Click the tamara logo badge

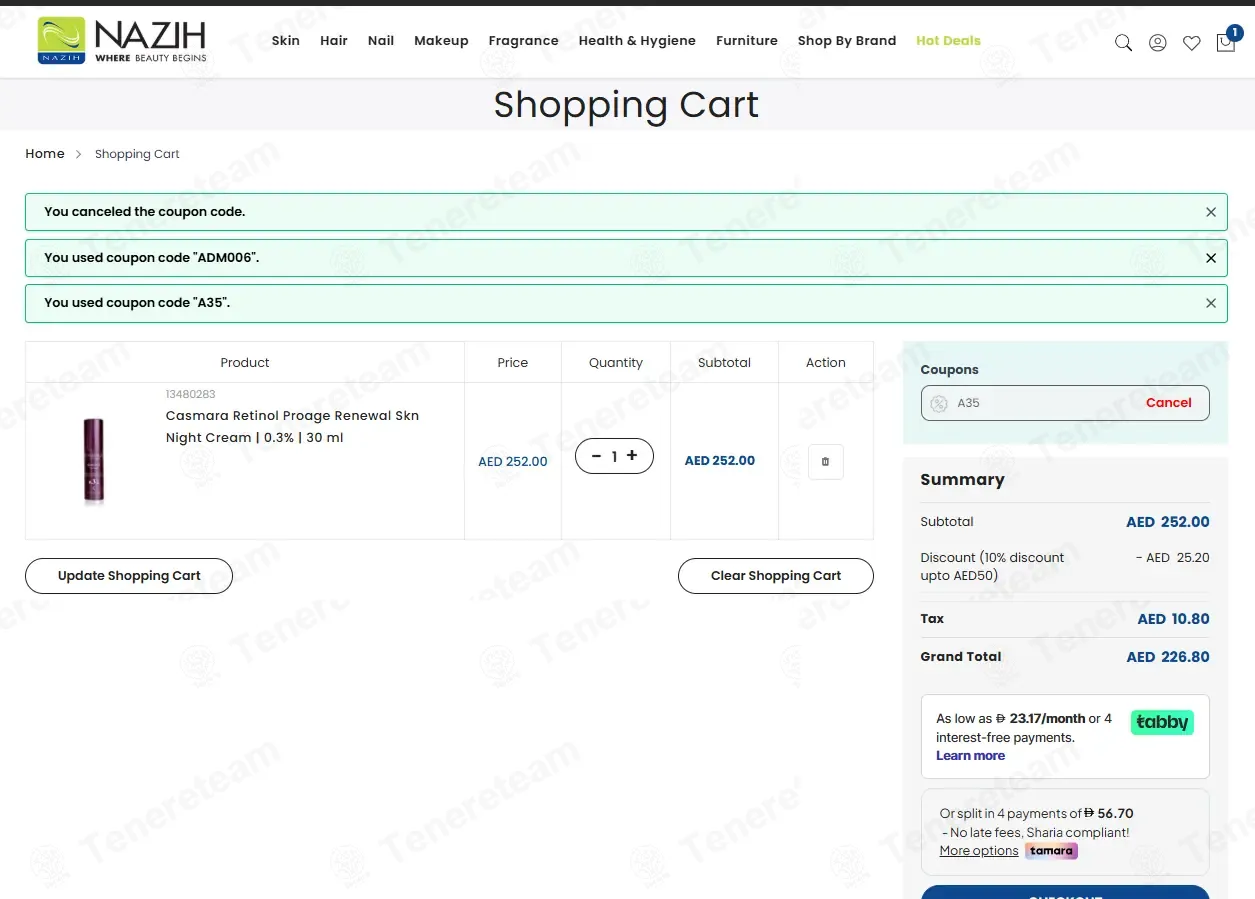click(x=1051, y=851)
